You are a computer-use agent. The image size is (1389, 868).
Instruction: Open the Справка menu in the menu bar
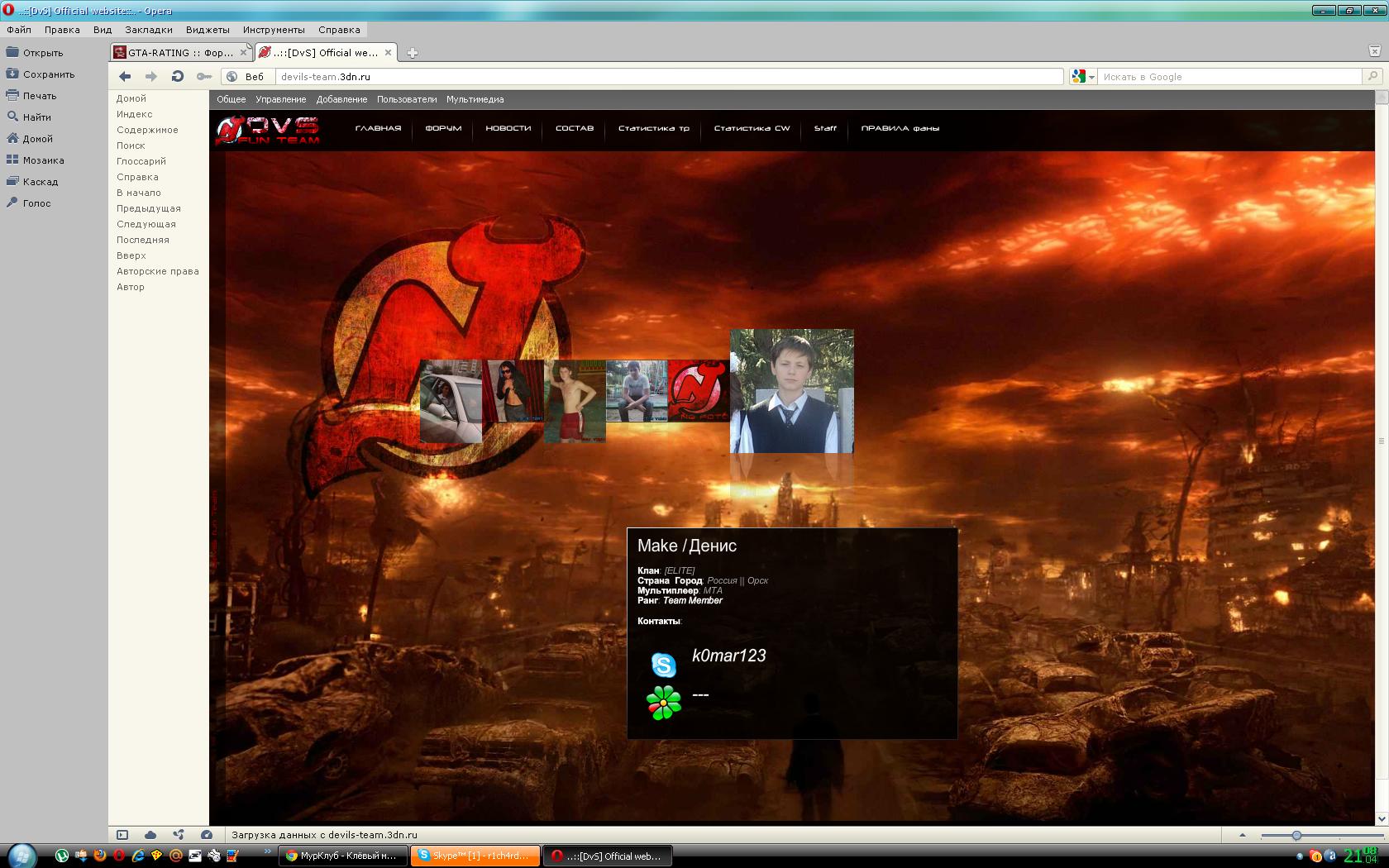[339, 29]
